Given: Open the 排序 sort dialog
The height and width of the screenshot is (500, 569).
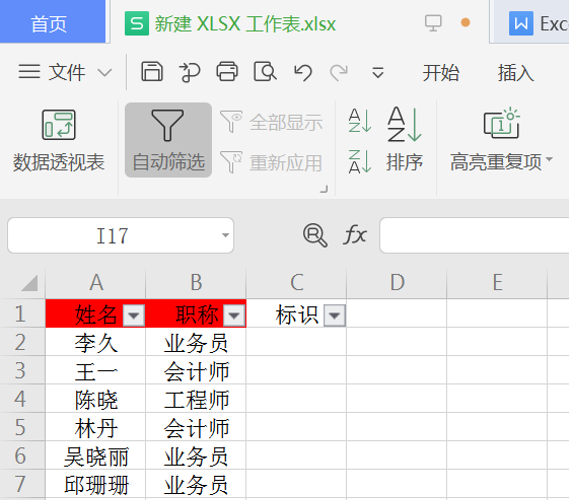Looking at the screenshot, I should pyautogui.click(x=404, y=139).
